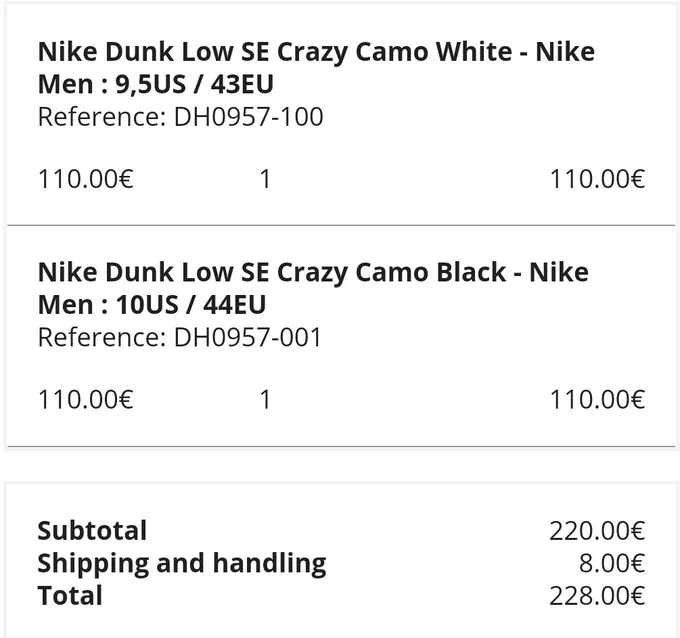Click the White item's unit price 110.00€

tap(86, 179)
